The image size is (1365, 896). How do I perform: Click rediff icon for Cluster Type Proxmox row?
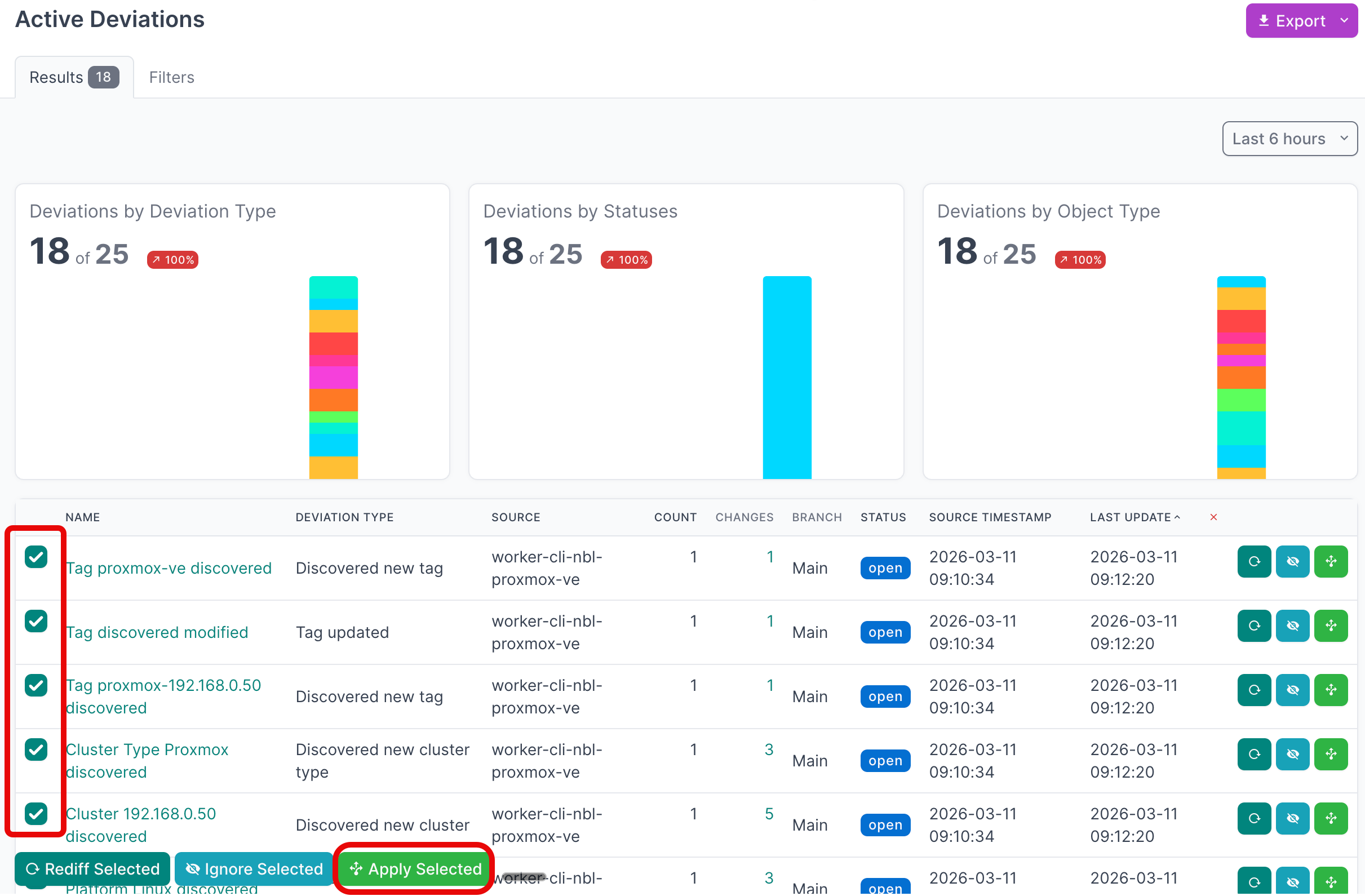click(x=1254, y=754)
